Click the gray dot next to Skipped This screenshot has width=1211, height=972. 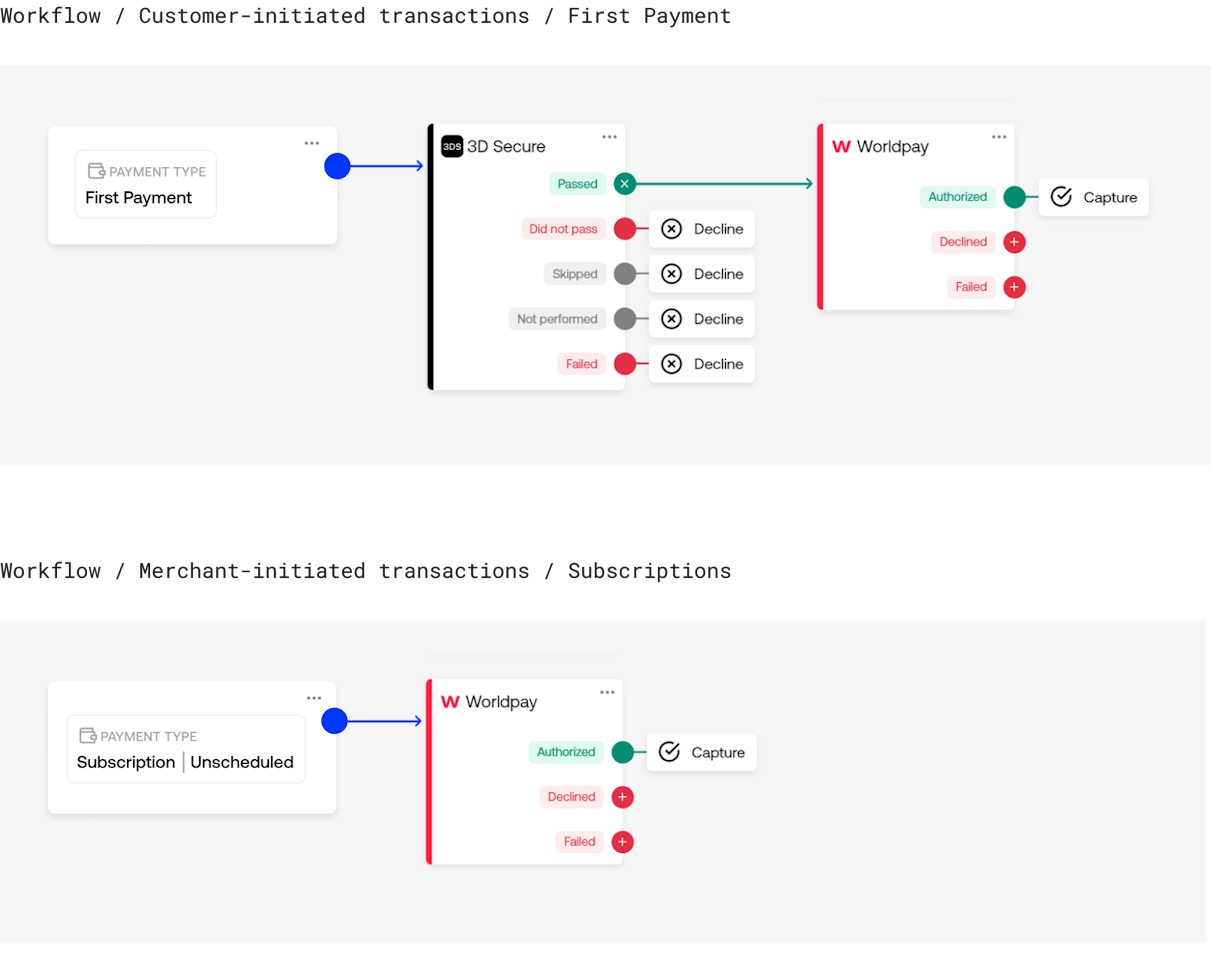pos(625,274)
